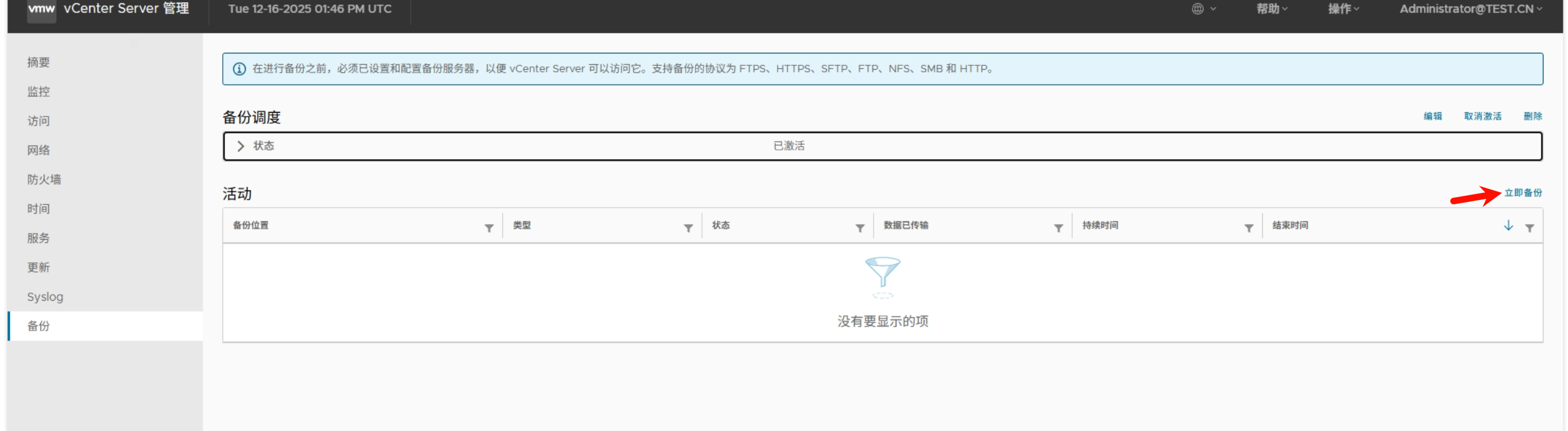
Task: Sort by the 类型 column header
Action: click(522, 225)
